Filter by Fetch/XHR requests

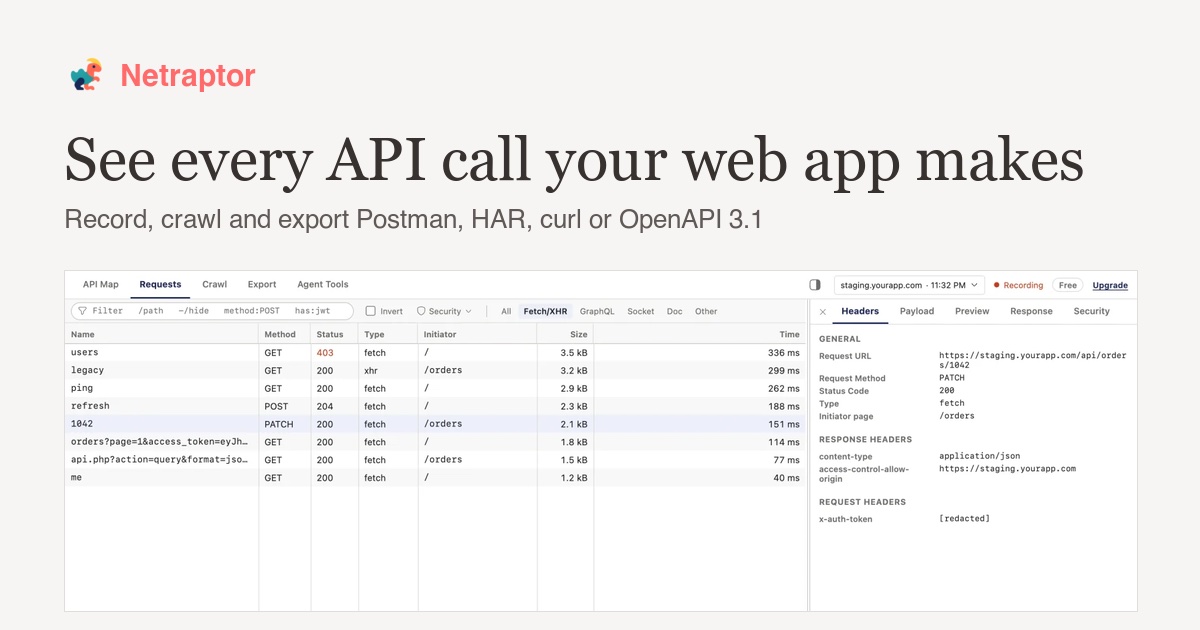(x=545, y=311)
